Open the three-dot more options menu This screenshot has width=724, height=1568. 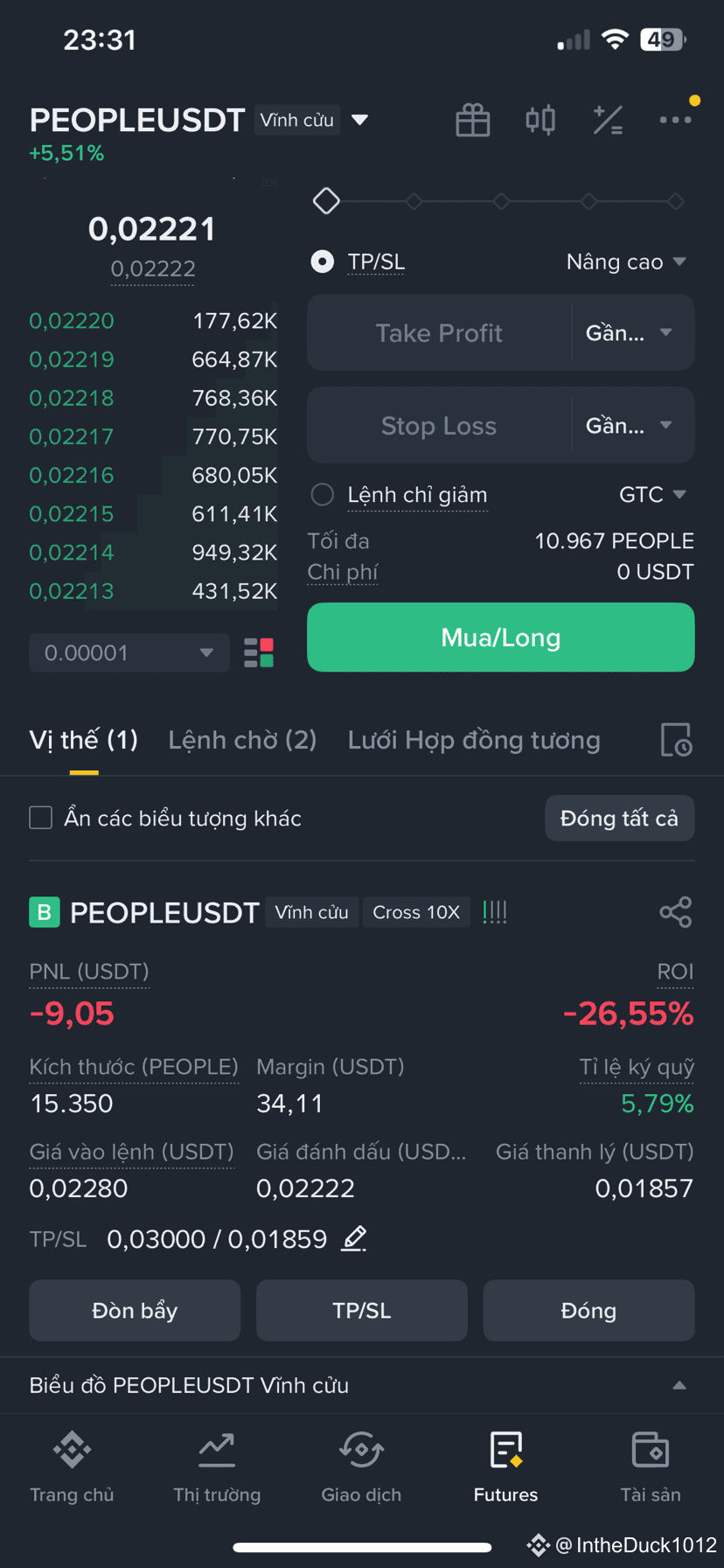click(676, 120)
